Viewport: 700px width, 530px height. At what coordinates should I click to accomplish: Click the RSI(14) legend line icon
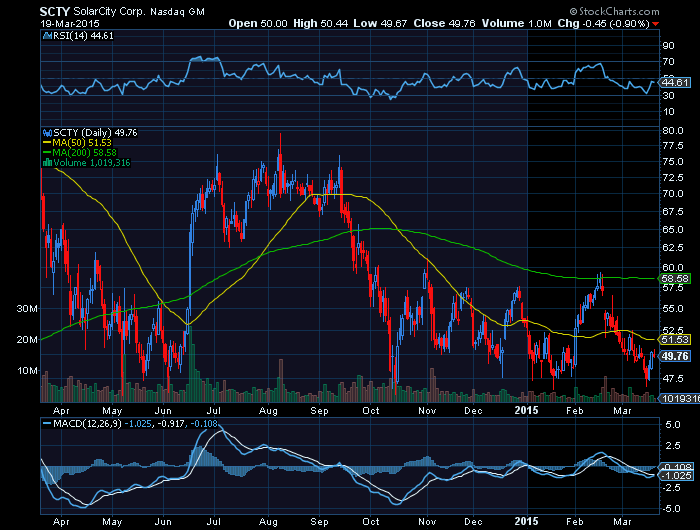(47, 36)
